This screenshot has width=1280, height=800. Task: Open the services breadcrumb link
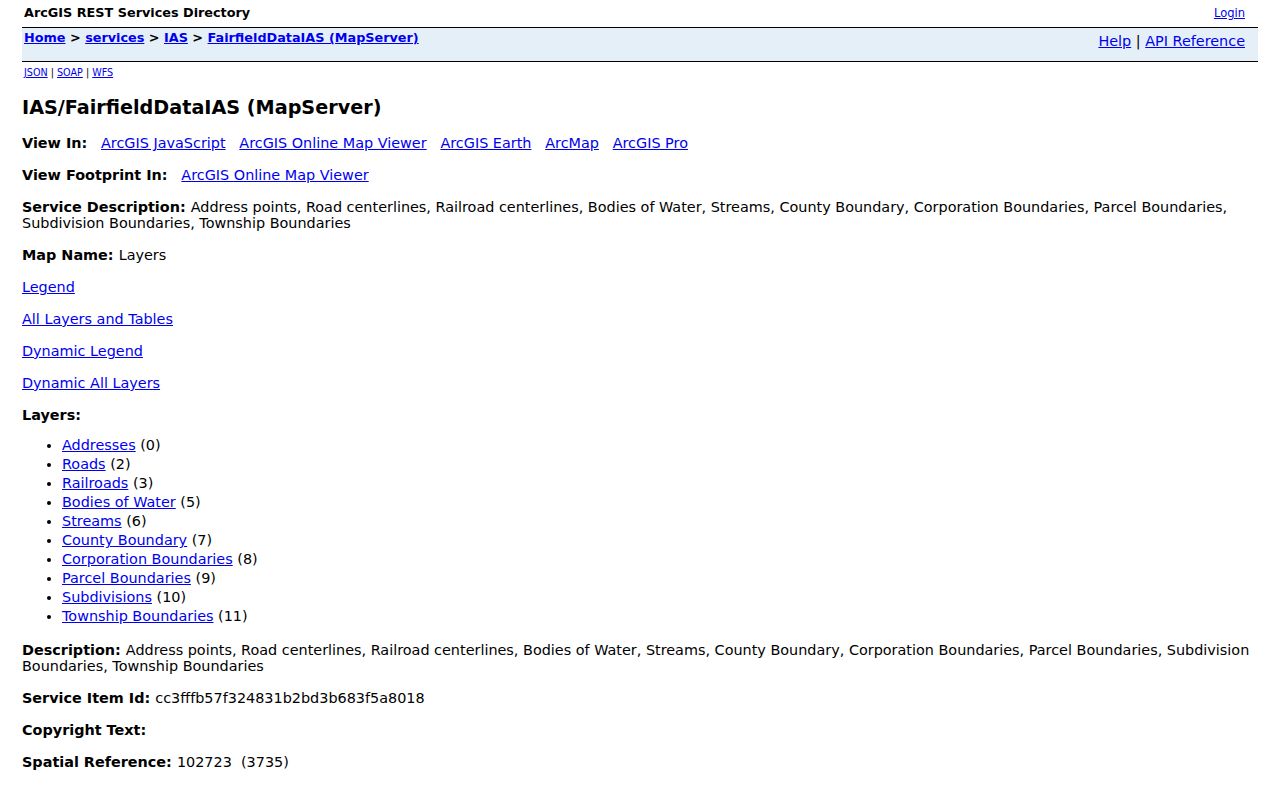coord(115,38)
